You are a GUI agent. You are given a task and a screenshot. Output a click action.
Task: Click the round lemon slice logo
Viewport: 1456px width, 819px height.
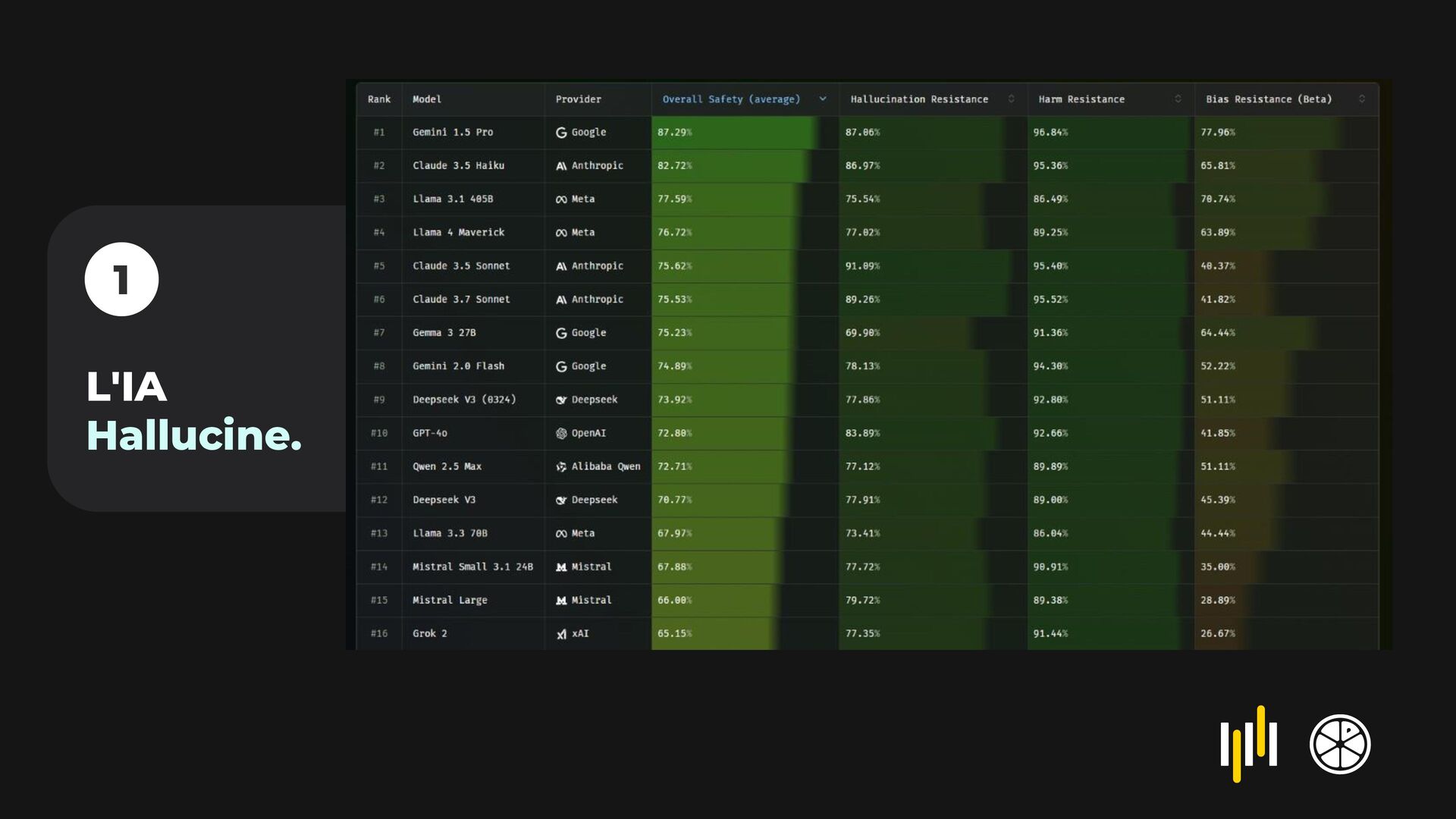click(x=1340, y=744)
